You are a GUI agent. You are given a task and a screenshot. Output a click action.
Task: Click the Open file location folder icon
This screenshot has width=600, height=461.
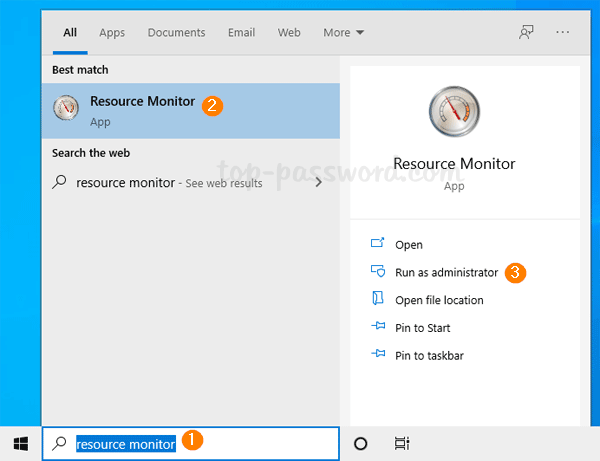point(378,300)
